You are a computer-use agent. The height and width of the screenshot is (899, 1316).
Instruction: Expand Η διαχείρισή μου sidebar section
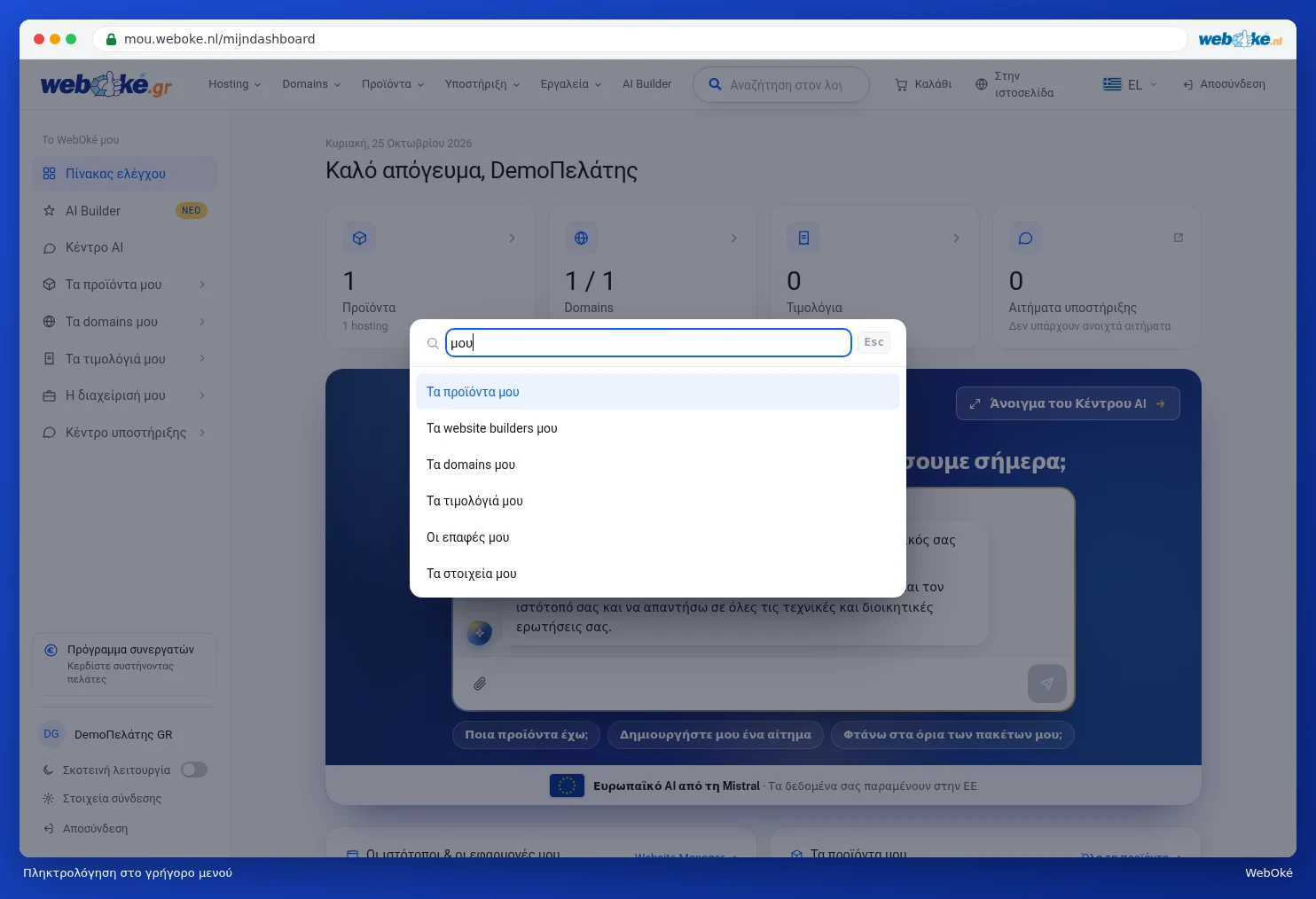click(124, 395)
